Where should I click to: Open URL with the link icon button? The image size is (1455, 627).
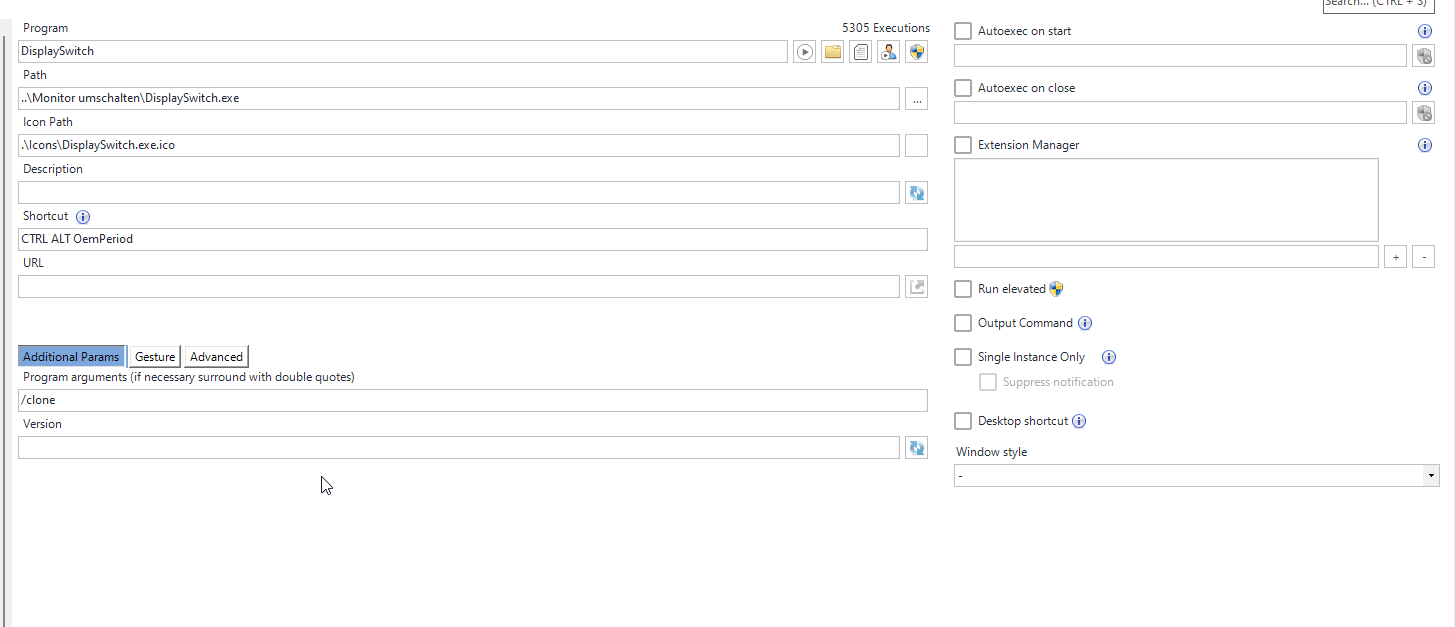[916, 287]
